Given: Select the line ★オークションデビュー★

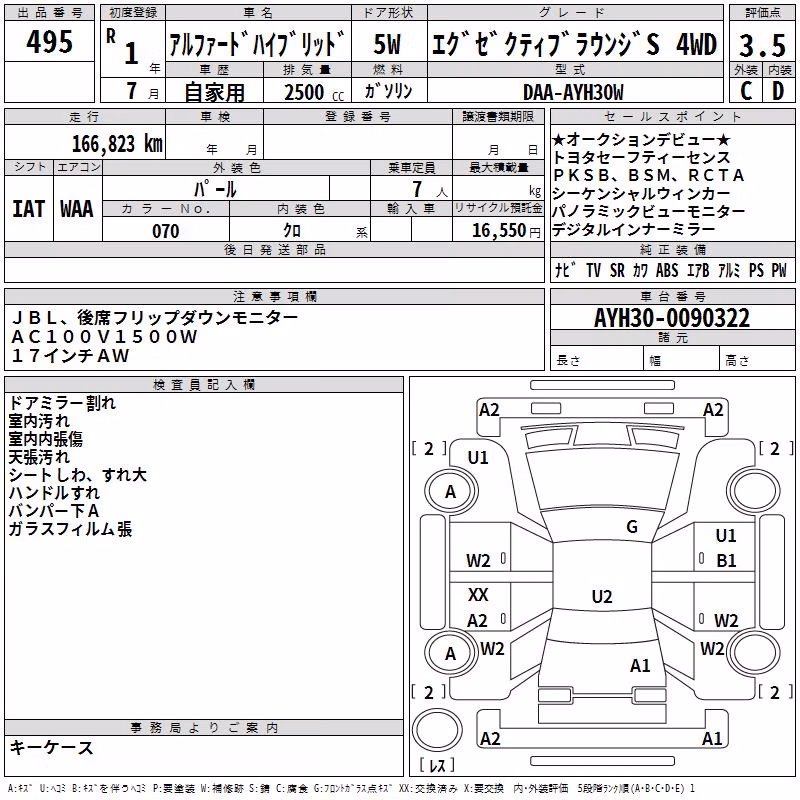Looking at the screenshot, I should coord(642,139).
